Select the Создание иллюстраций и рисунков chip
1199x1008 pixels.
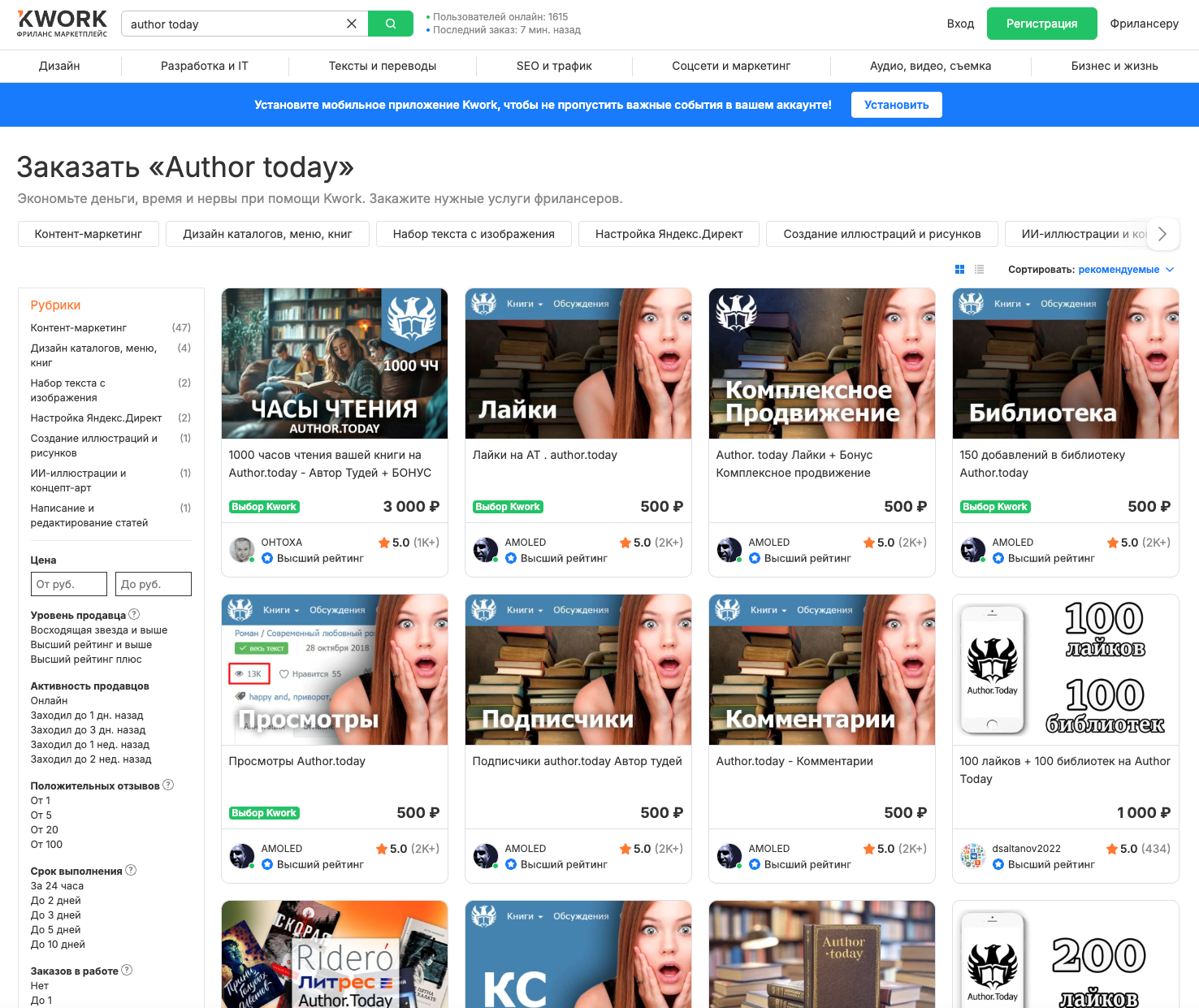[882, 234]
